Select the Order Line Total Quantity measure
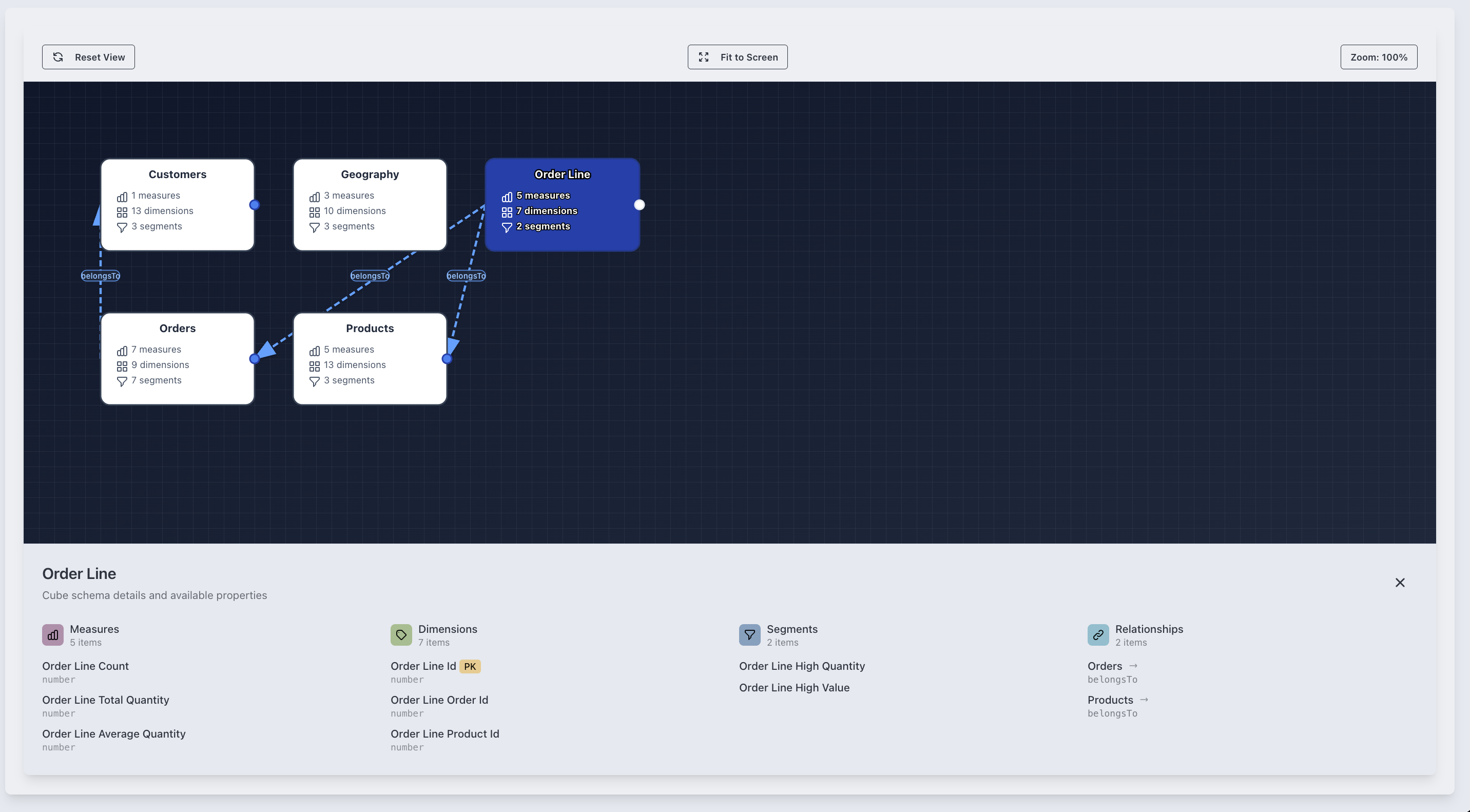Screen dimensions: 1470x812 click(106, 700)
